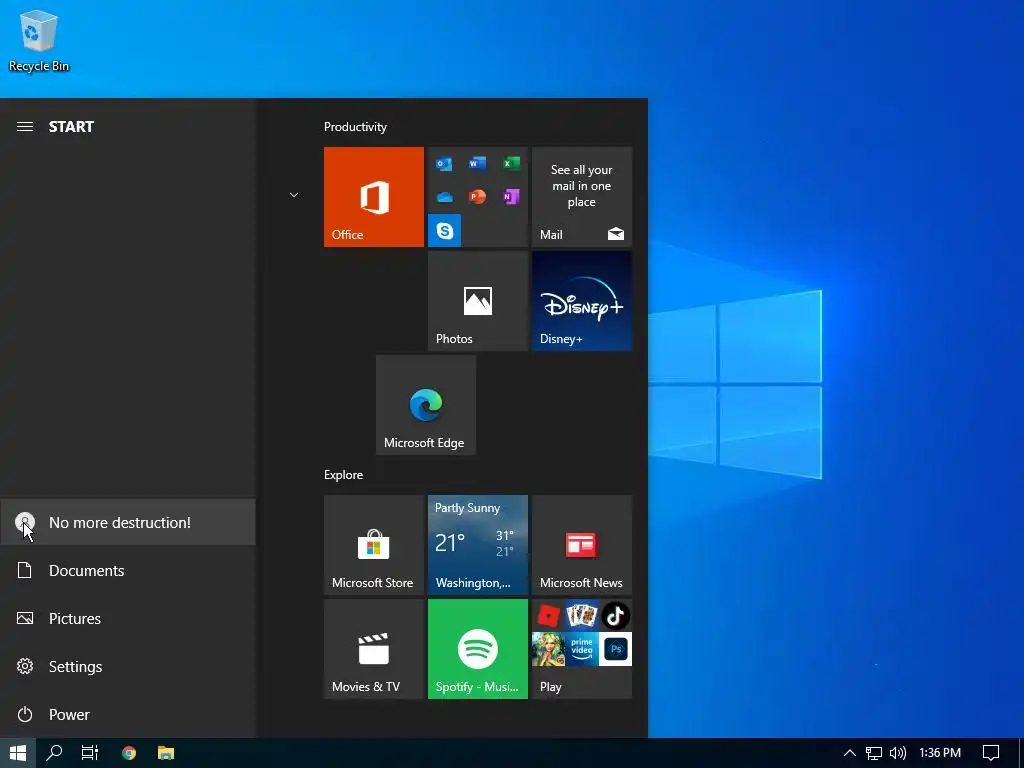The height and width of the screenshot is (768, 1024).
Task: Open the G5 game in Play tile
Action: tap(549, 649)
